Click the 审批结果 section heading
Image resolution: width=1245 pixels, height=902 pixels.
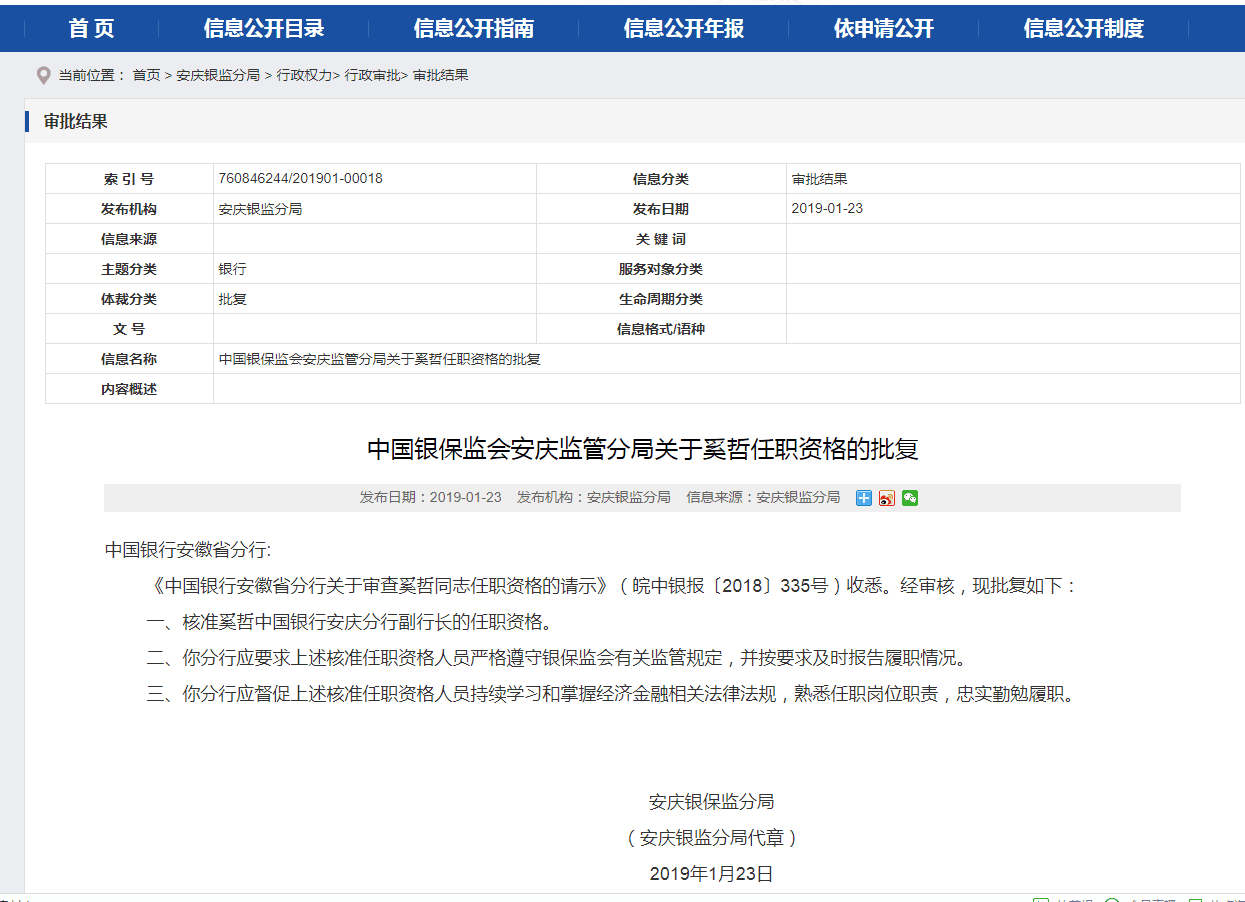[x=76, y=122]
